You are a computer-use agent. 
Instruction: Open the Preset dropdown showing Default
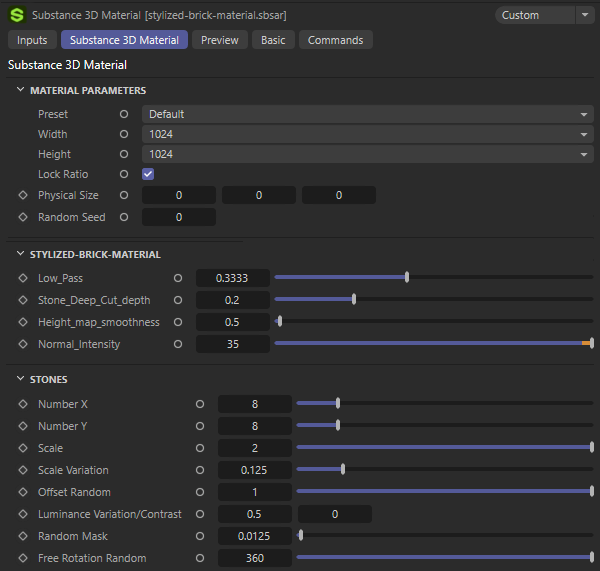(368, 114)
